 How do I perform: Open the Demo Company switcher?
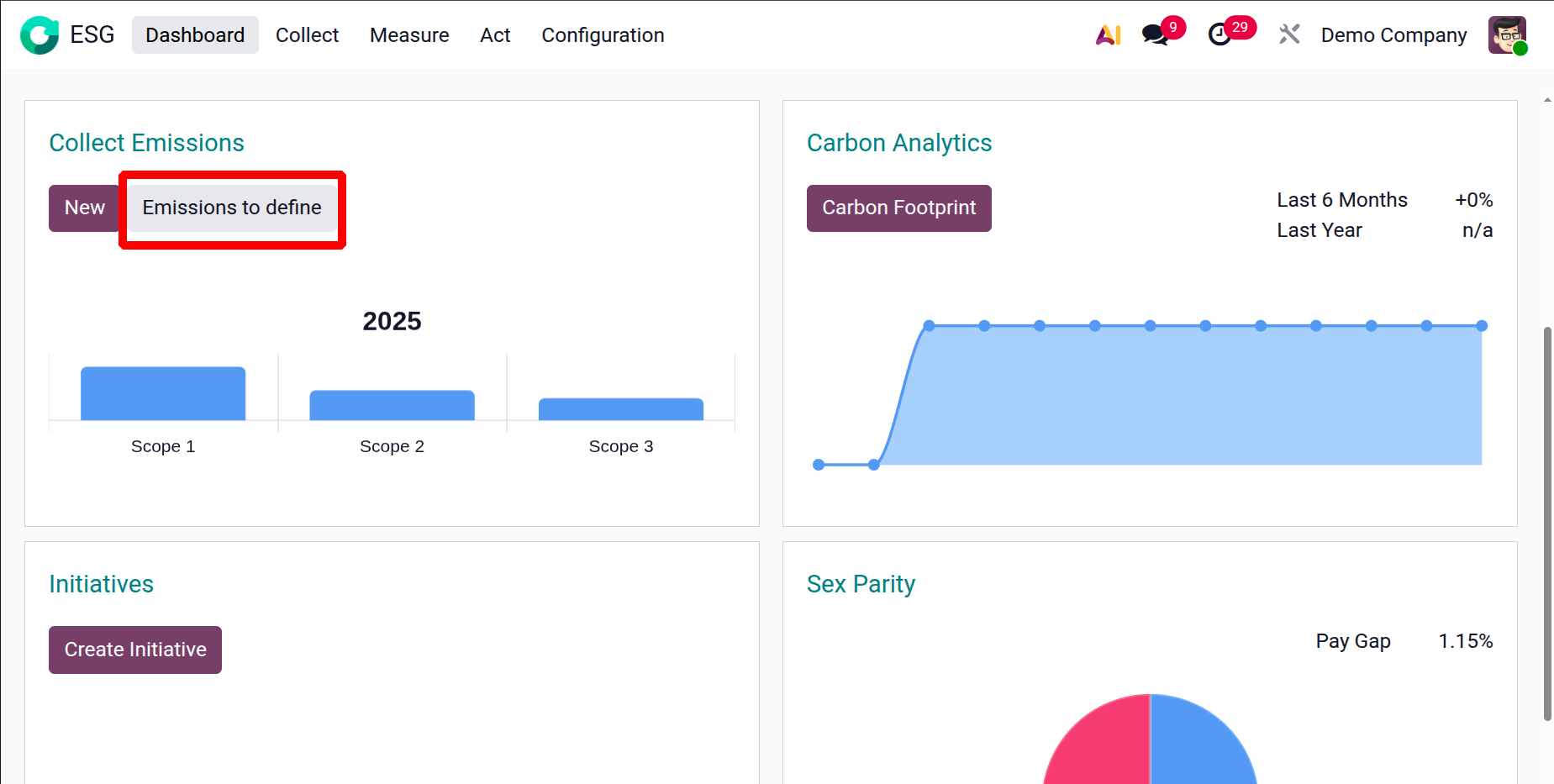tap(1393, 35)
